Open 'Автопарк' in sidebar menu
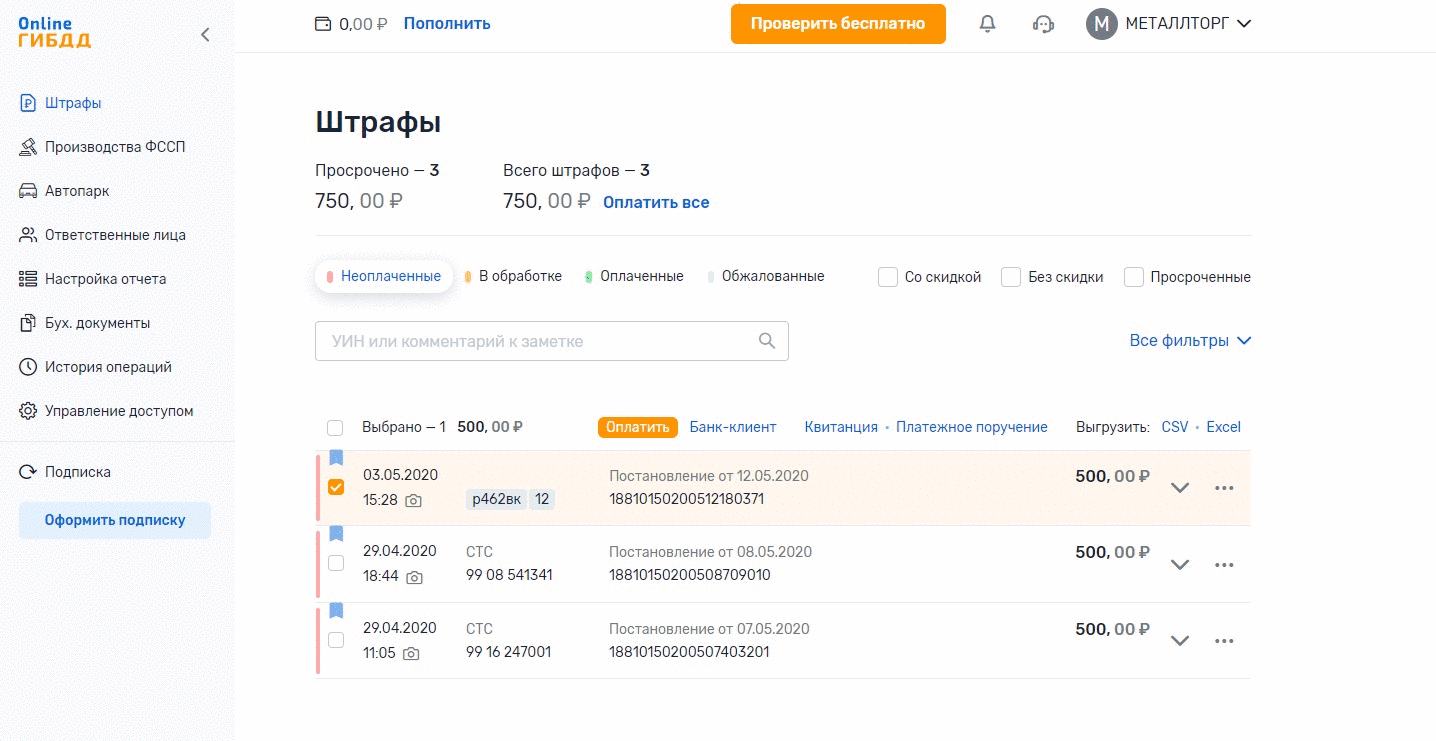1436x741 pixels. coord(77,191)
